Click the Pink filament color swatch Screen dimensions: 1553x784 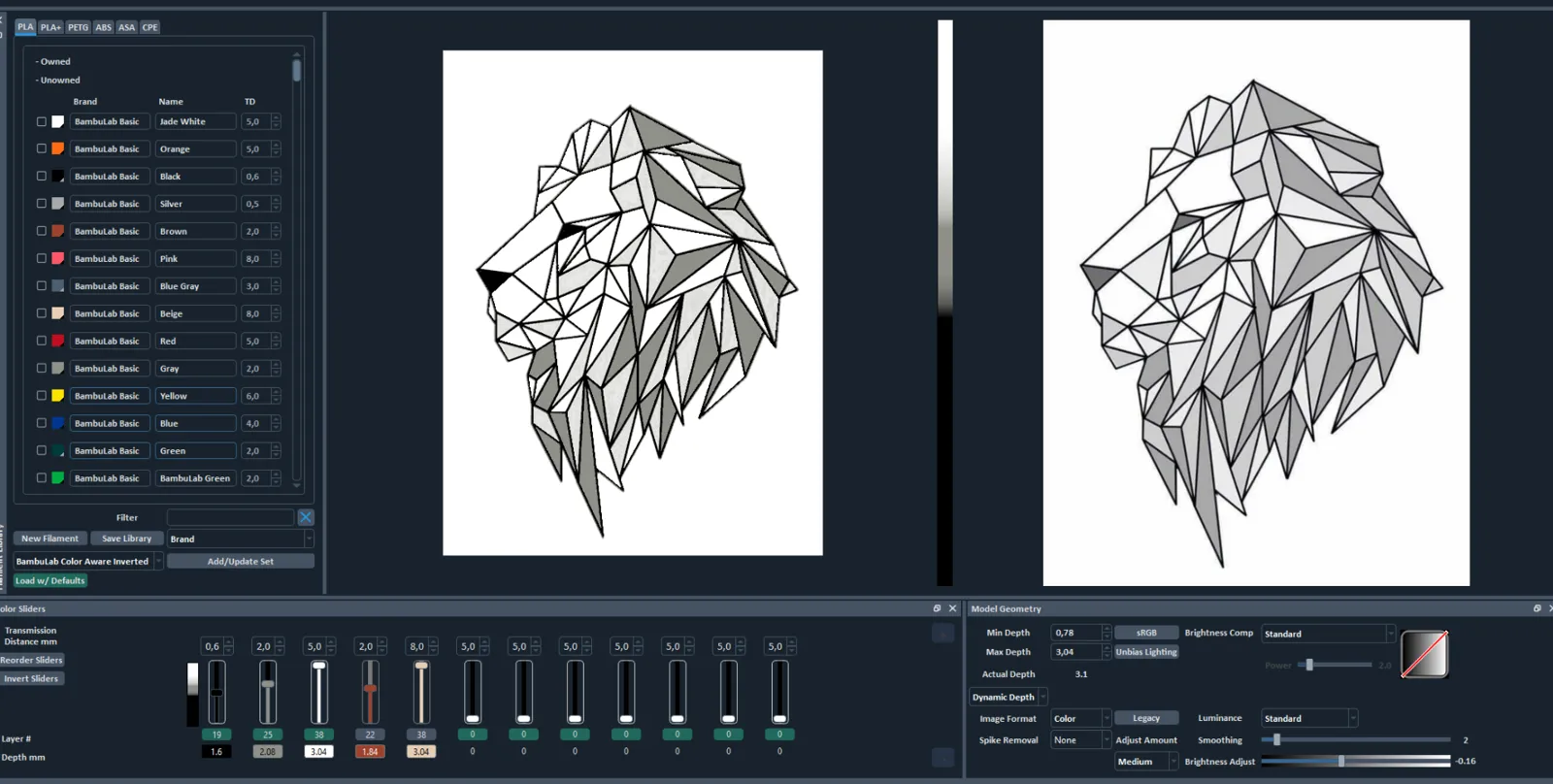(58, 258)
